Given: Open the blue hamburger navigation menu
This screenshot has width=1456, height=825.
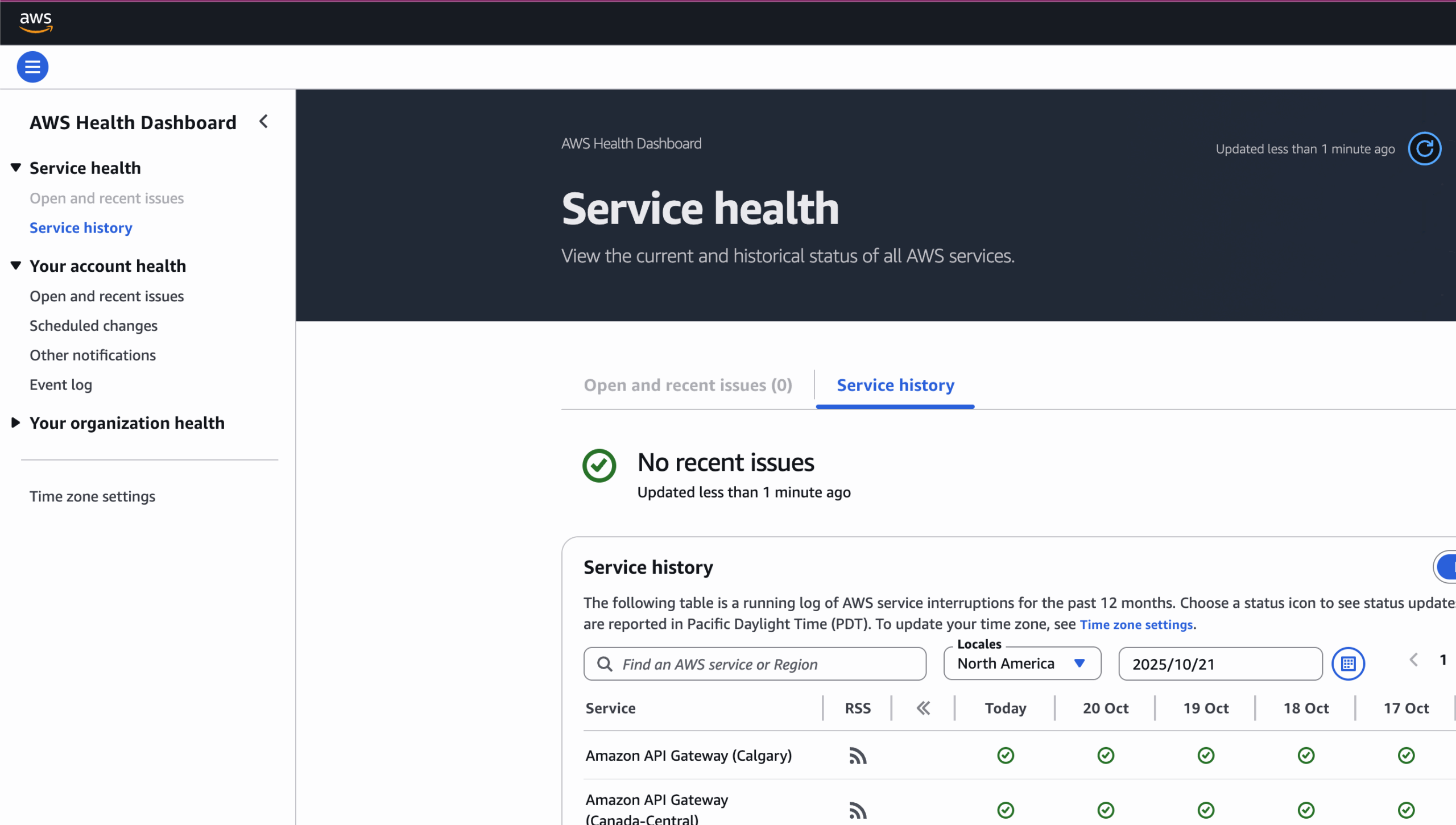Looking at the screenshot, I should [32, 67].
